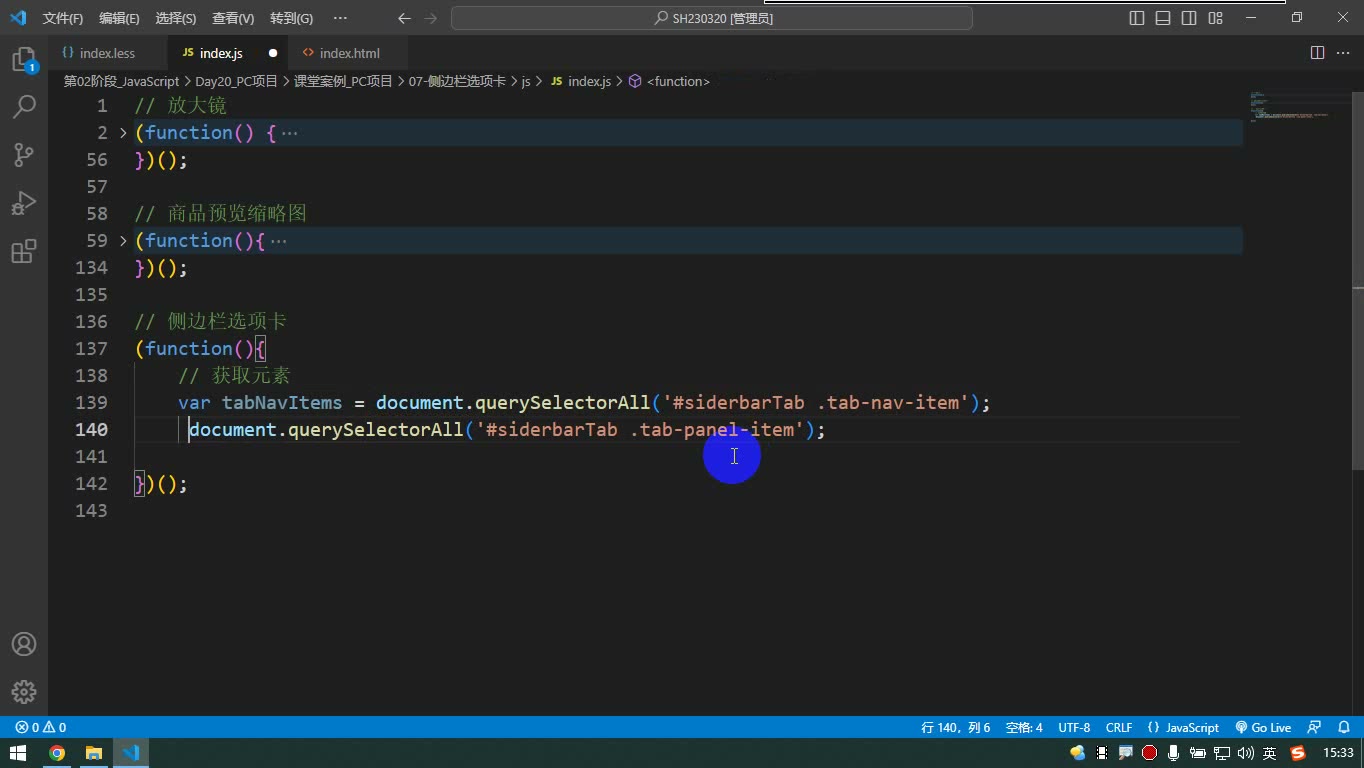1364x768 pixels.
Task: Go forward using the right arrow
Action: pos(431,18)
